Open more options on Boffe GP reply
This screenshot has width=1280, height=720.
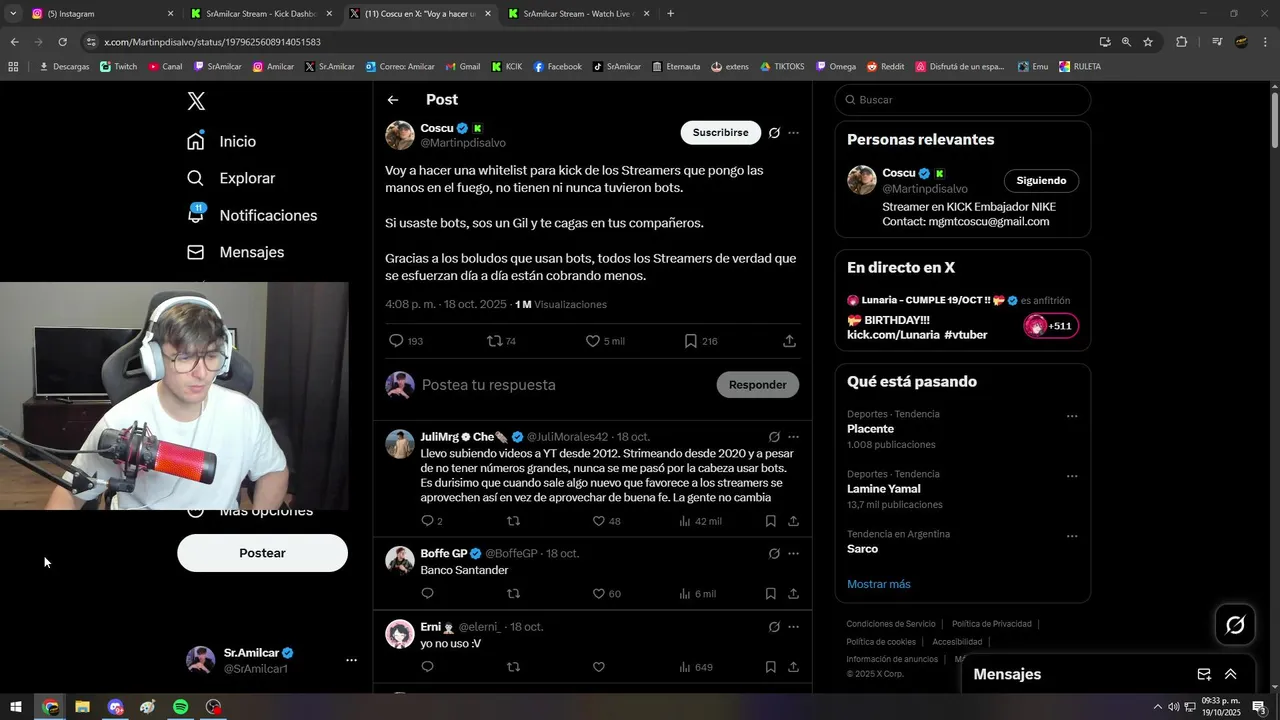coord(793,553)
